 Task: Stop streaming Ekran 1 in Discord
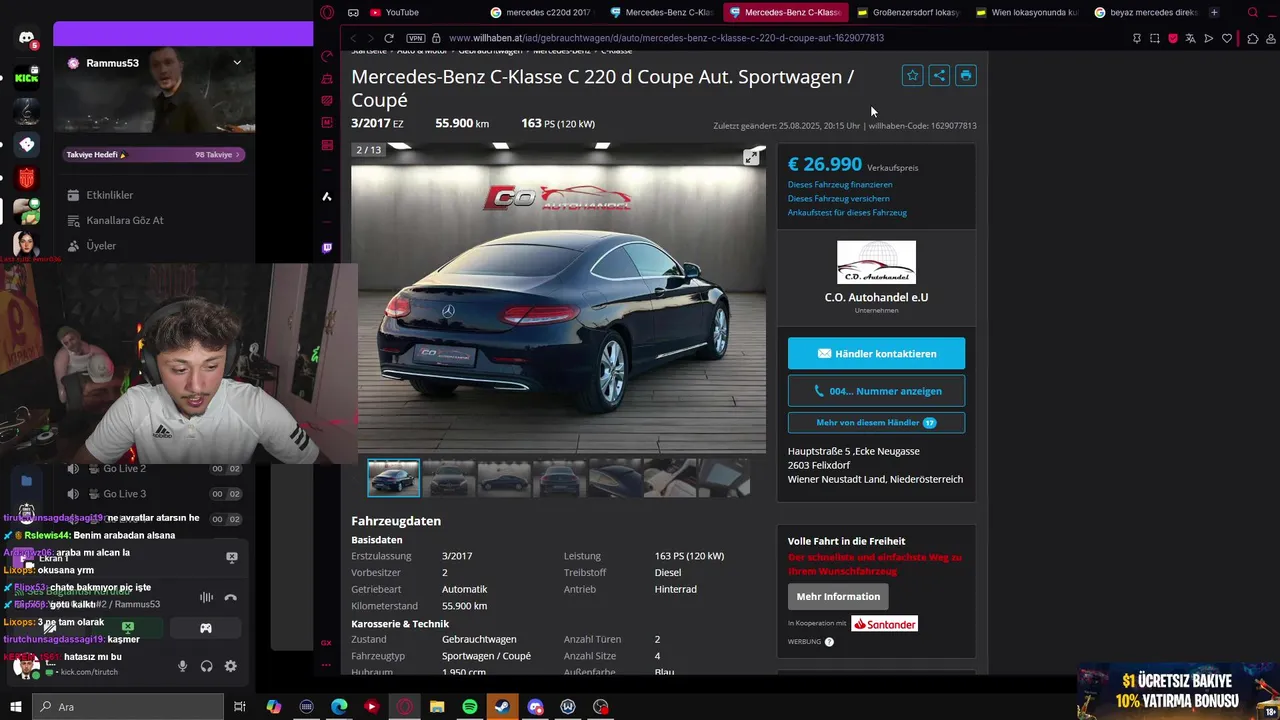coord(231,558)
